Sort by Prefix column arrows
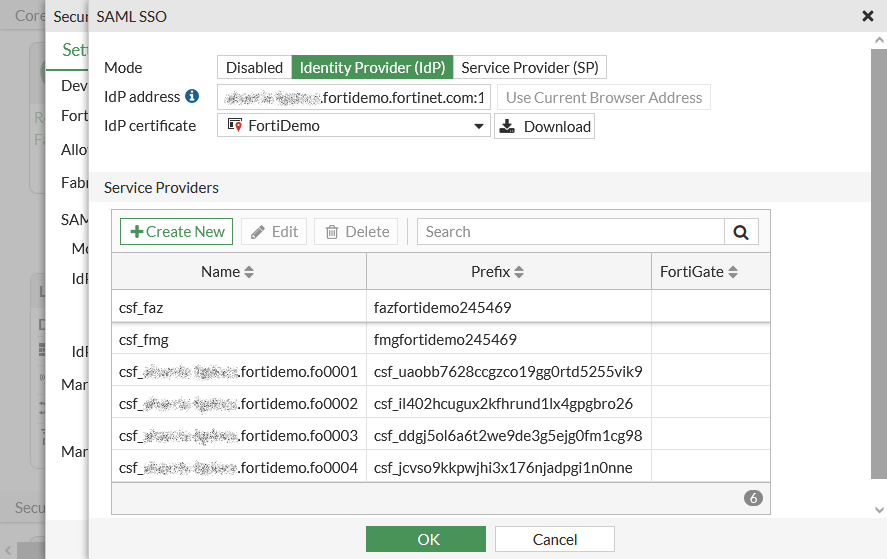The image size is (887, 559). click(519, 272)
